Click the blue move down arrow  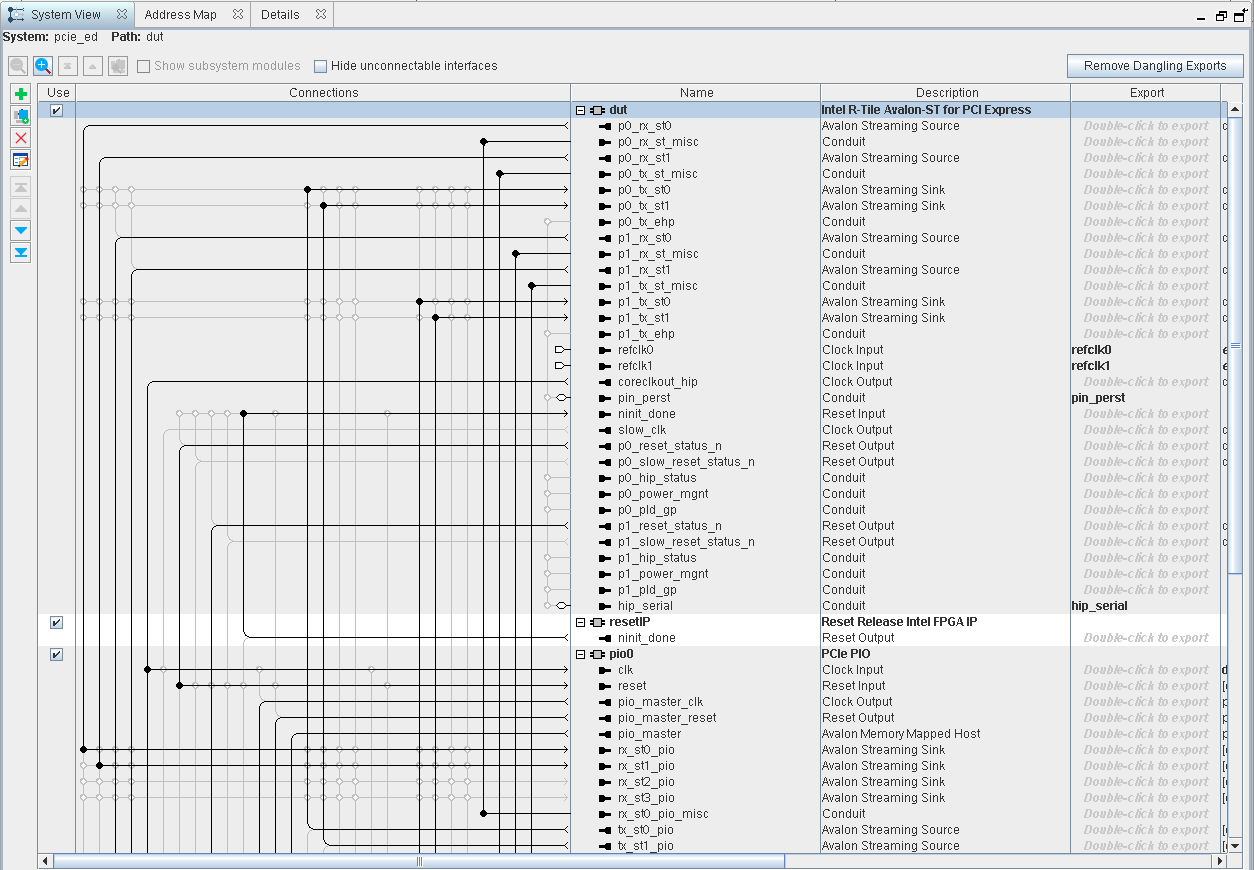21,231
